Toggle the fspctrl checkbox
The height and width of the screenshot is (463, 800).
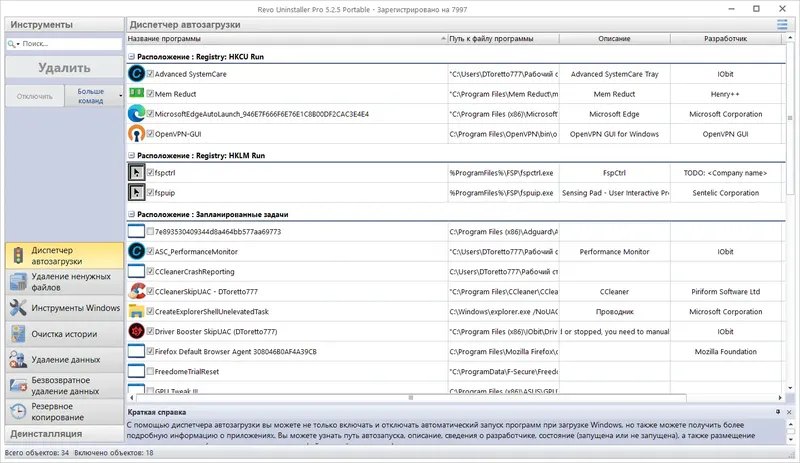point(150,173)
